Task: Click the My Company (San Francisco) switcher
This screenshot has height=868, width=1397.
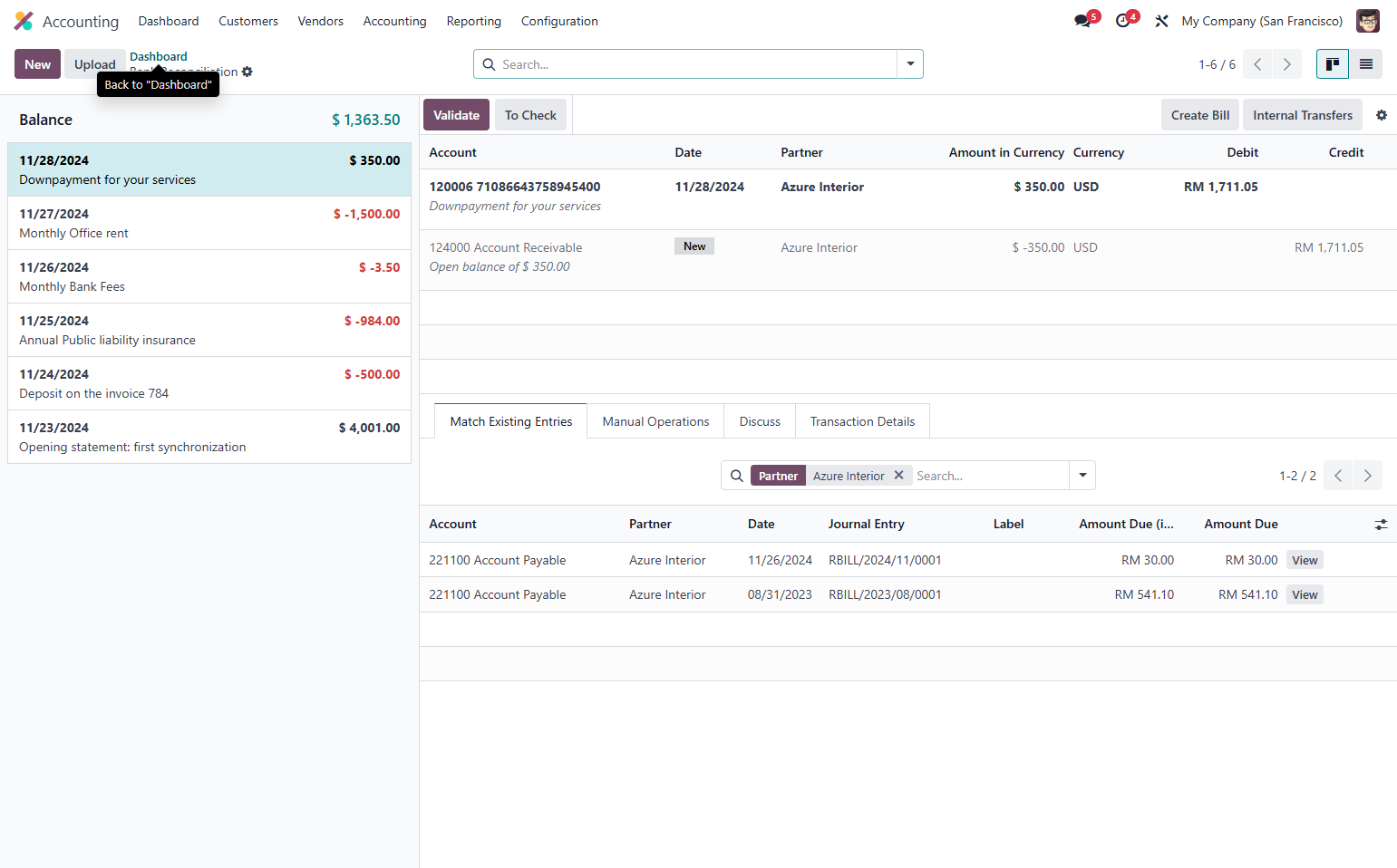Action: [1262, 21]
